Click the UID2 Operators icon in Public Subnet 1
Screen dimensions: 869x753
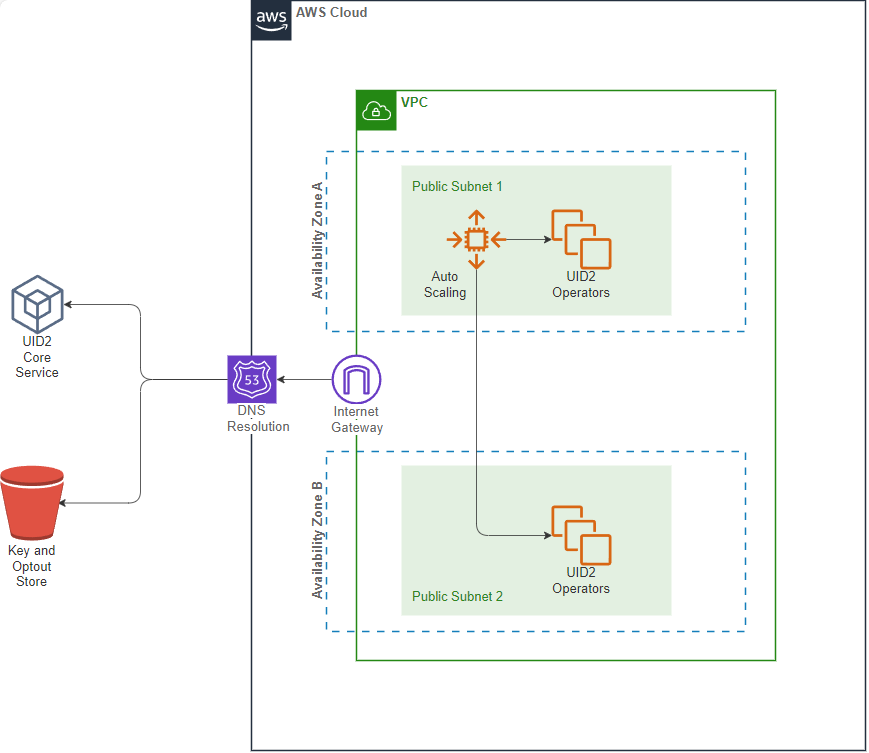point(580,238)
